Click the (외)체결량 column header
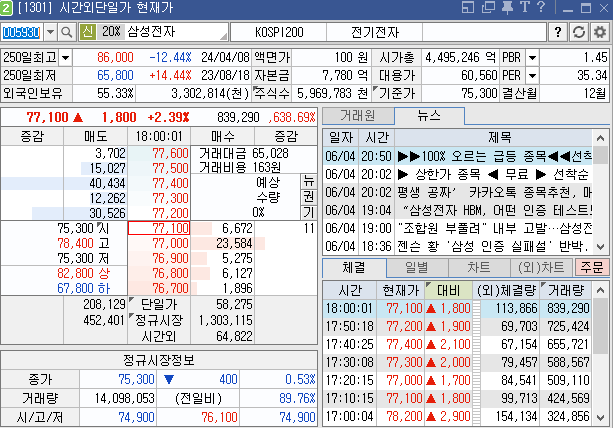This screenshot has width=613, height=428. [506, 290]
